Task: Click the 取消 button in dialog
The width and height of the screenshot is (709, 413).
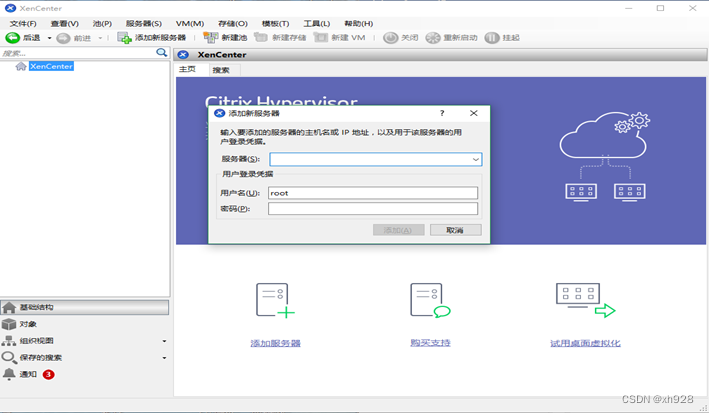Action: pyautogui.click(x=455, y=230)
